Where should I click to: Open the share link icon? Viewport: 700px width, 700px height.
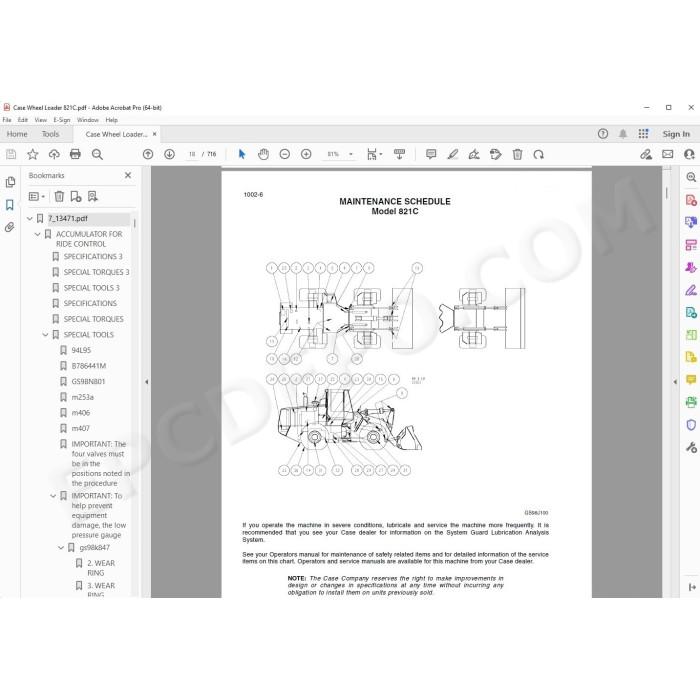(646, 154)
